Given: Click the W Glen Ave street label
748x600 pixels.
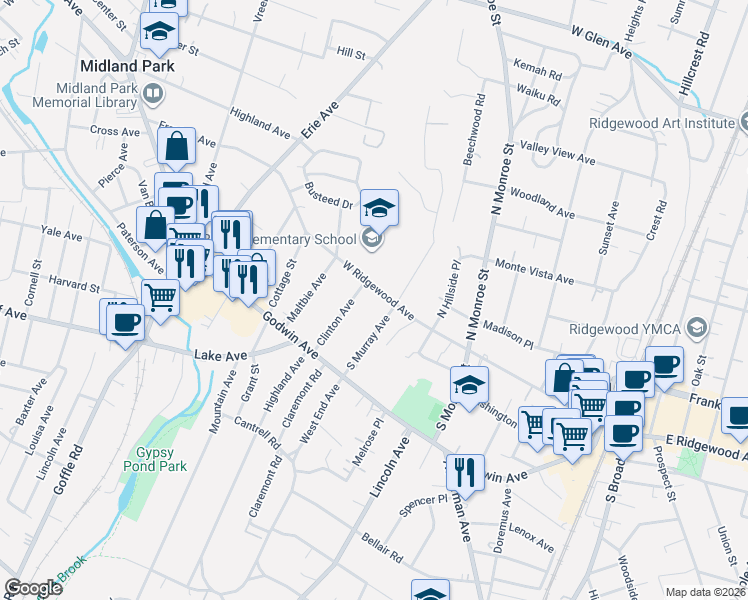Looking at the screenshot, I should [602, 42].
